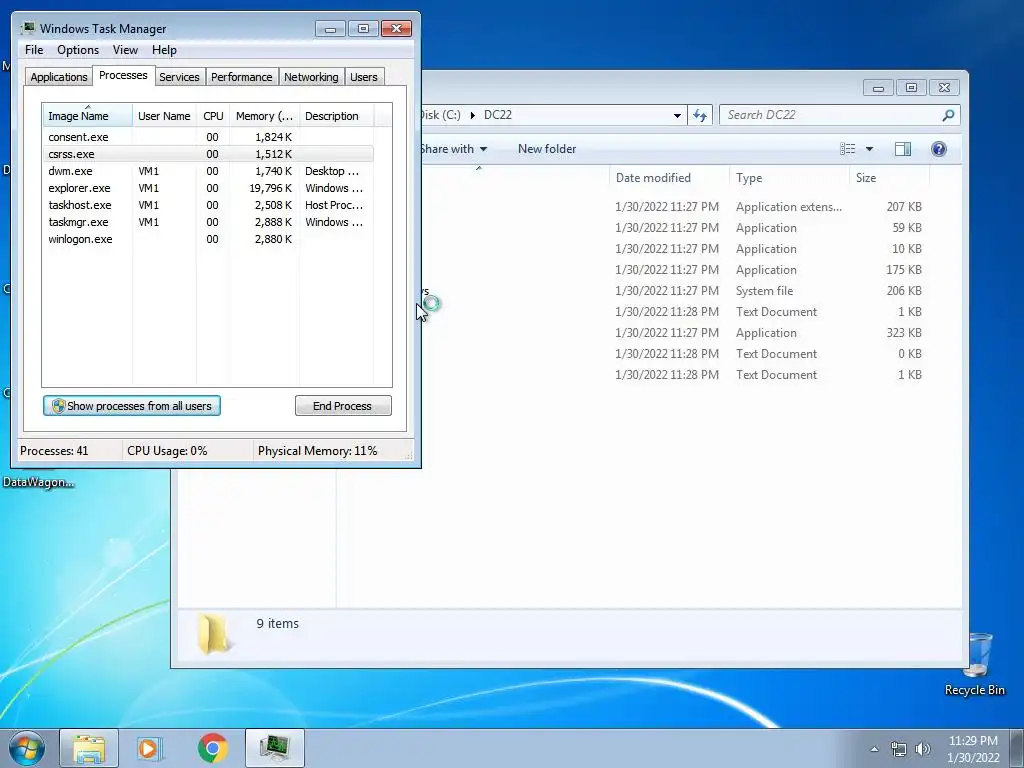
Task: Click the folder icon in details pane
Action: pos(214,633)
